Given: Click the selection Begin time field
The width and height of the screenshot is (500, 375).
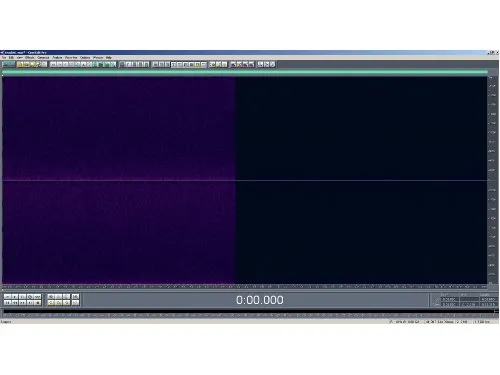Looking at the screenshot, I should tap(449, 299).
